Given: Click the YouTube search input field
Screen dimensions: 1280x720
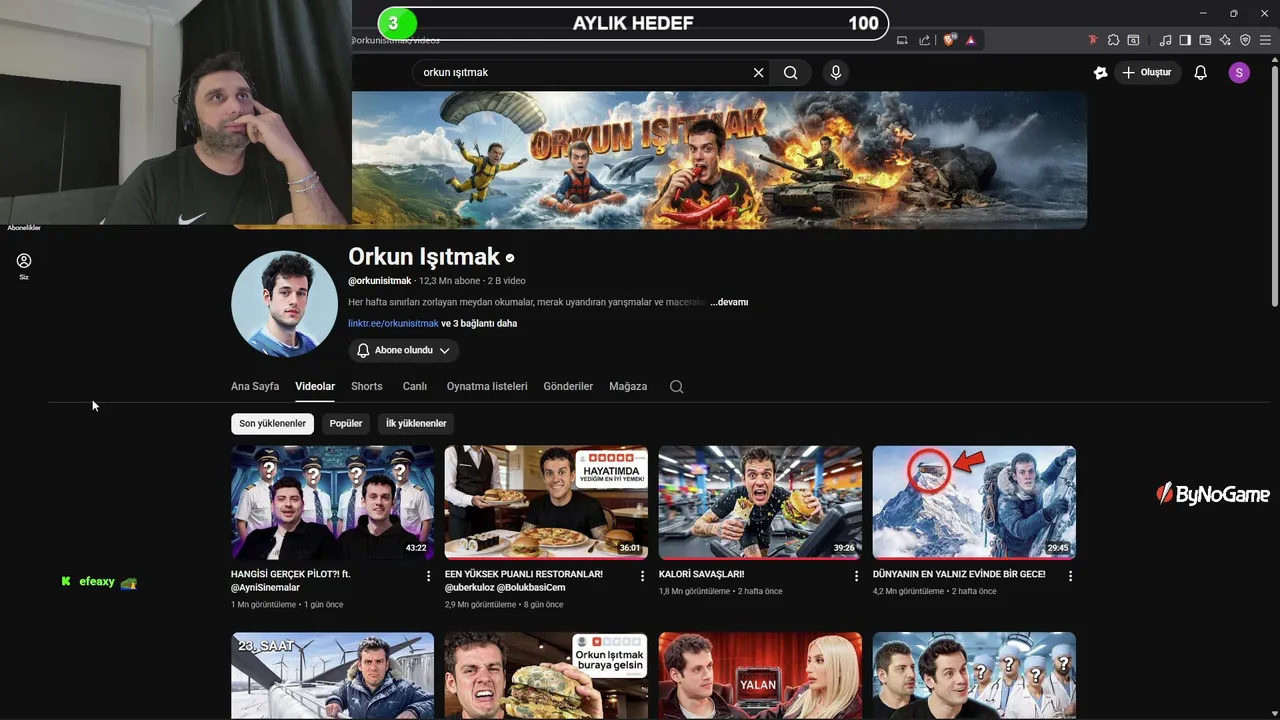Looking at the screenshot, I should coord(585,72).
